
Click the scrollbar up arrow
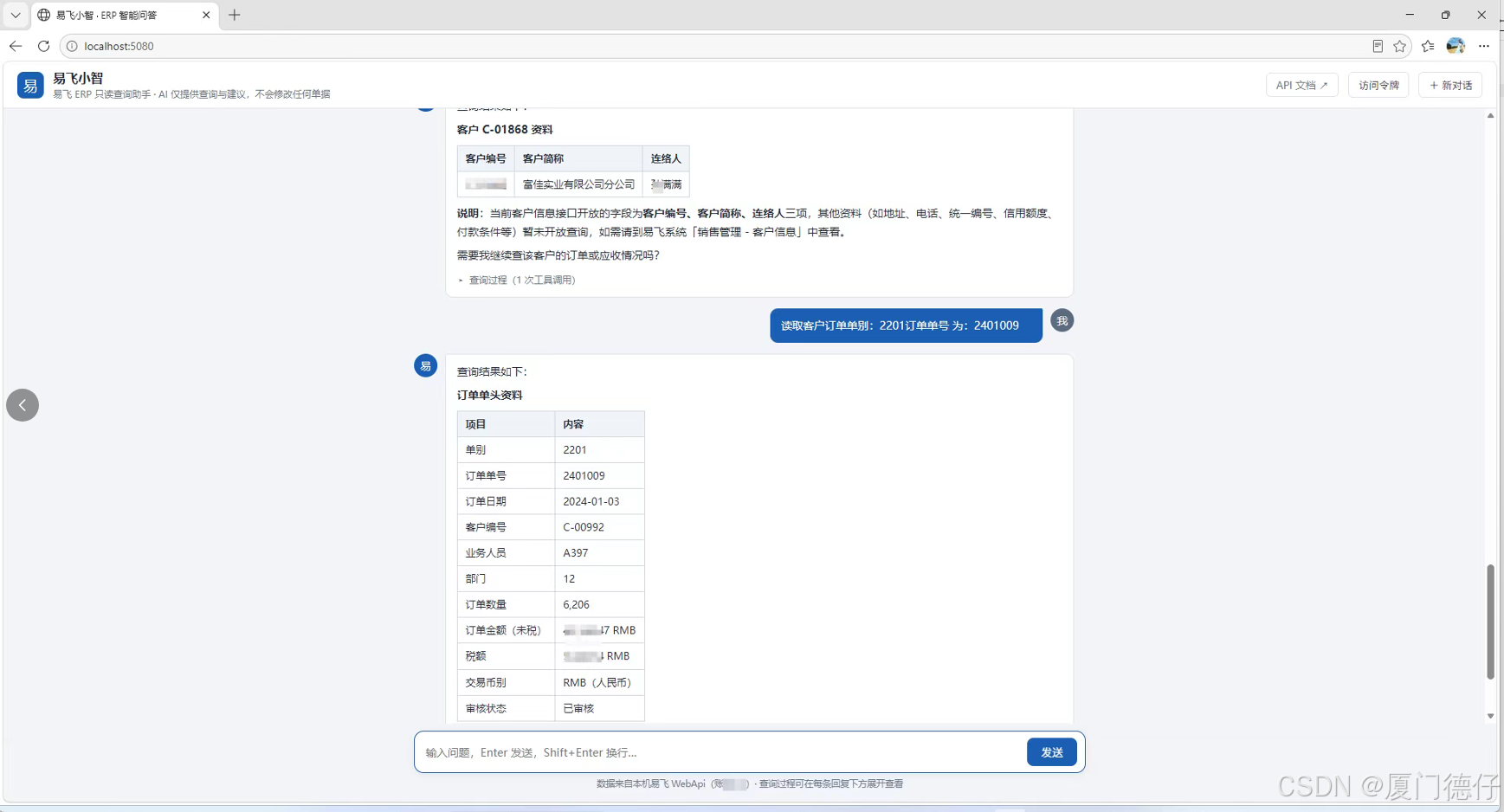coord(1490,115)
